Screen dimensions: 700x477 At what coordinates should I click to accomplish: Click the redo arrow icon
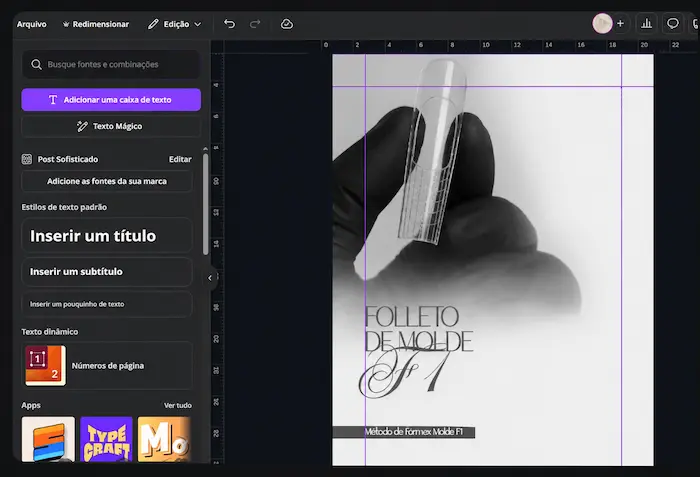point(255,24)
